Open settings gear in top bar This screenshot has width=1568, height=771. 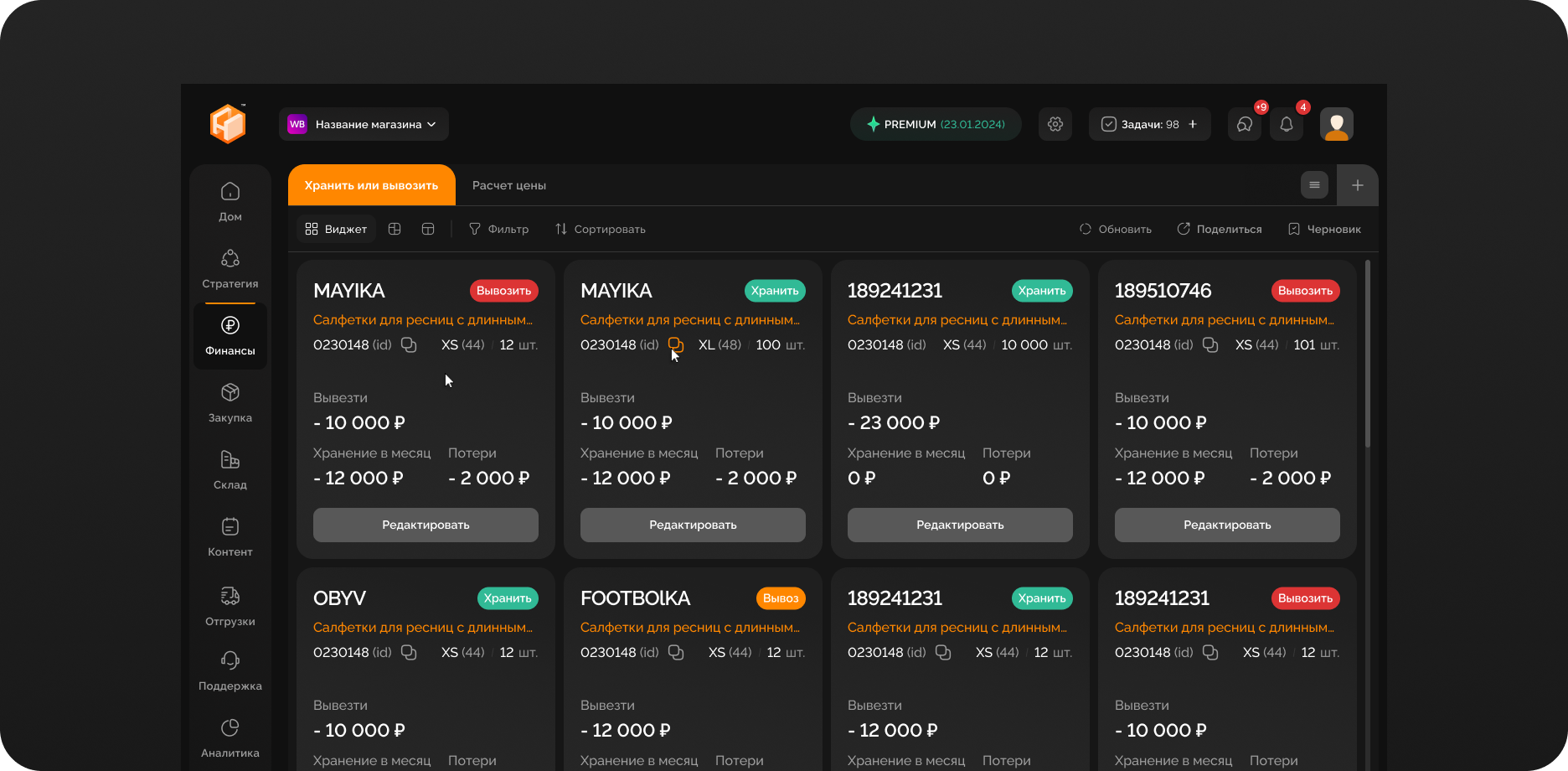pyautogui.click(x=1055, y=124)
